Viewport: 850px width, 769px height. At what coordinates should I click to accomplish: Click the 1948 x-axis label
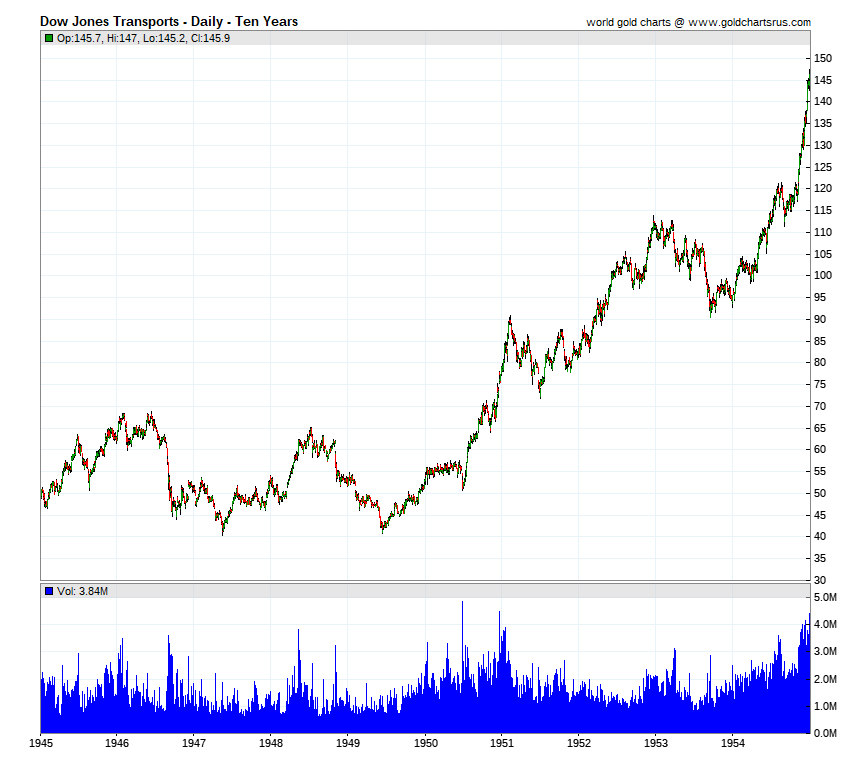click(x=271, y=743)
